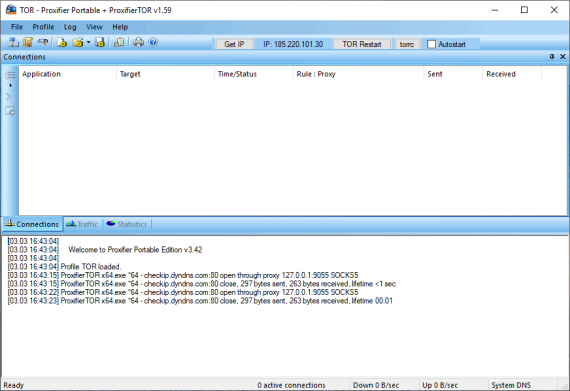
Task: Open the Proxification Rules toolbar icon
Action: coord(28,43)
